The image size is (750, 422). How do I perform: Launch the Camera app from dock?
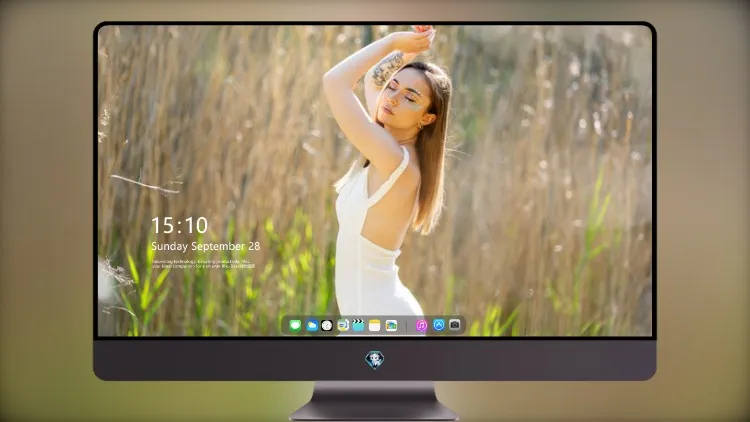pos(455,325)
